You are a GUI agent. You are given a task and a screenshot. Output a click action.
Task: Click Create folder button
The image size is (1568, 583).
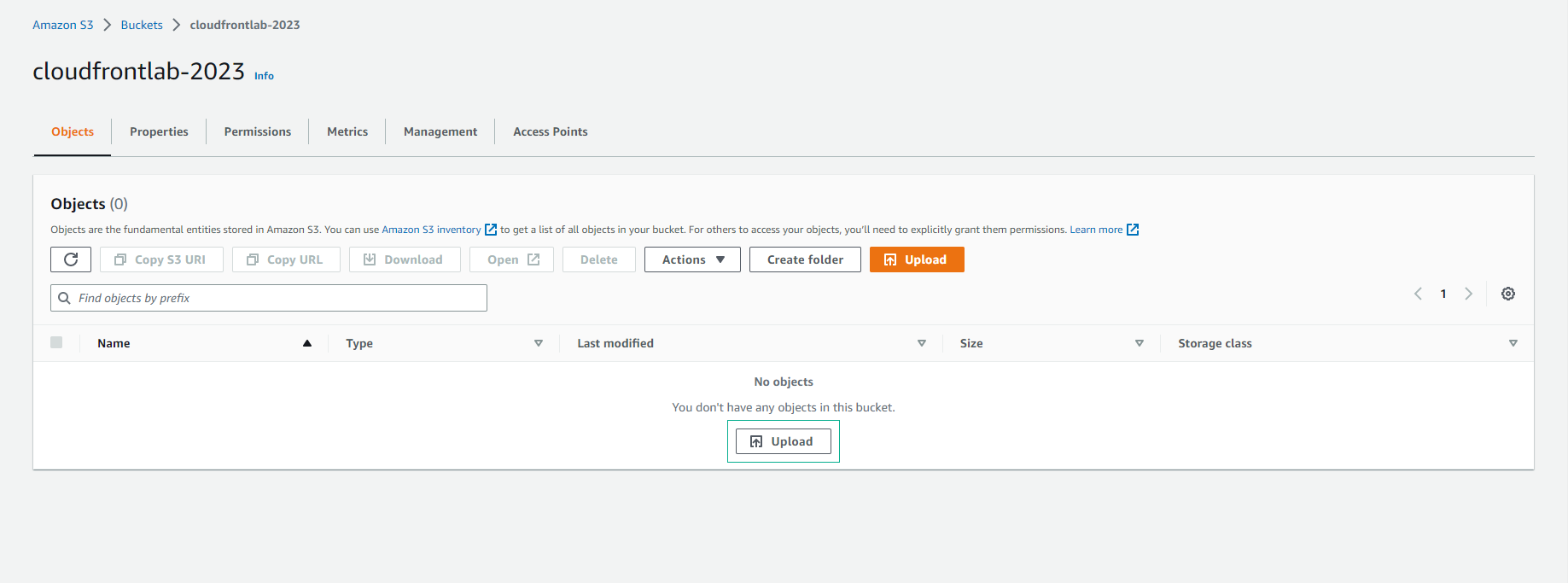pos(805,259)
